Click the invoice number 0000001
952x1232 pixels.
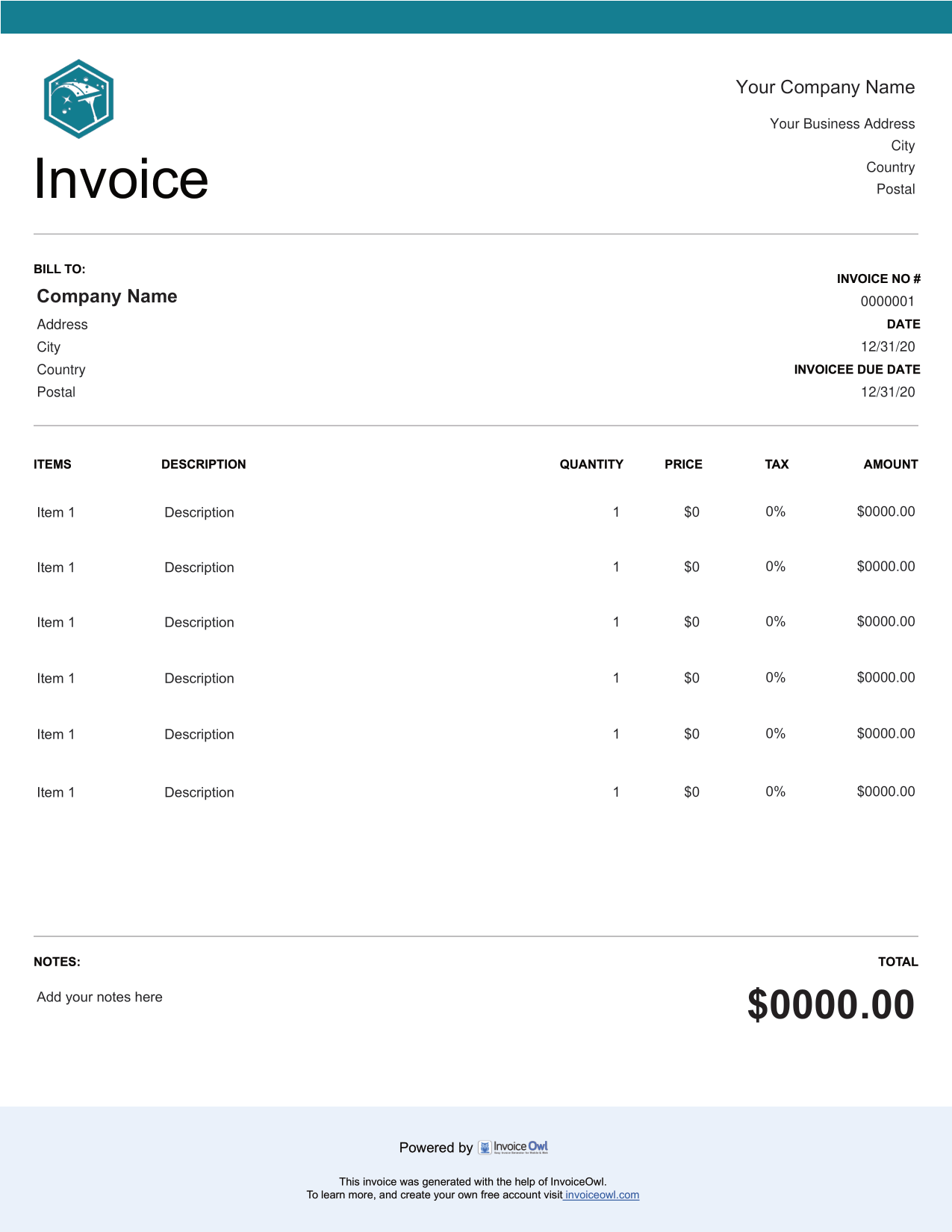[x=887, y=302]
